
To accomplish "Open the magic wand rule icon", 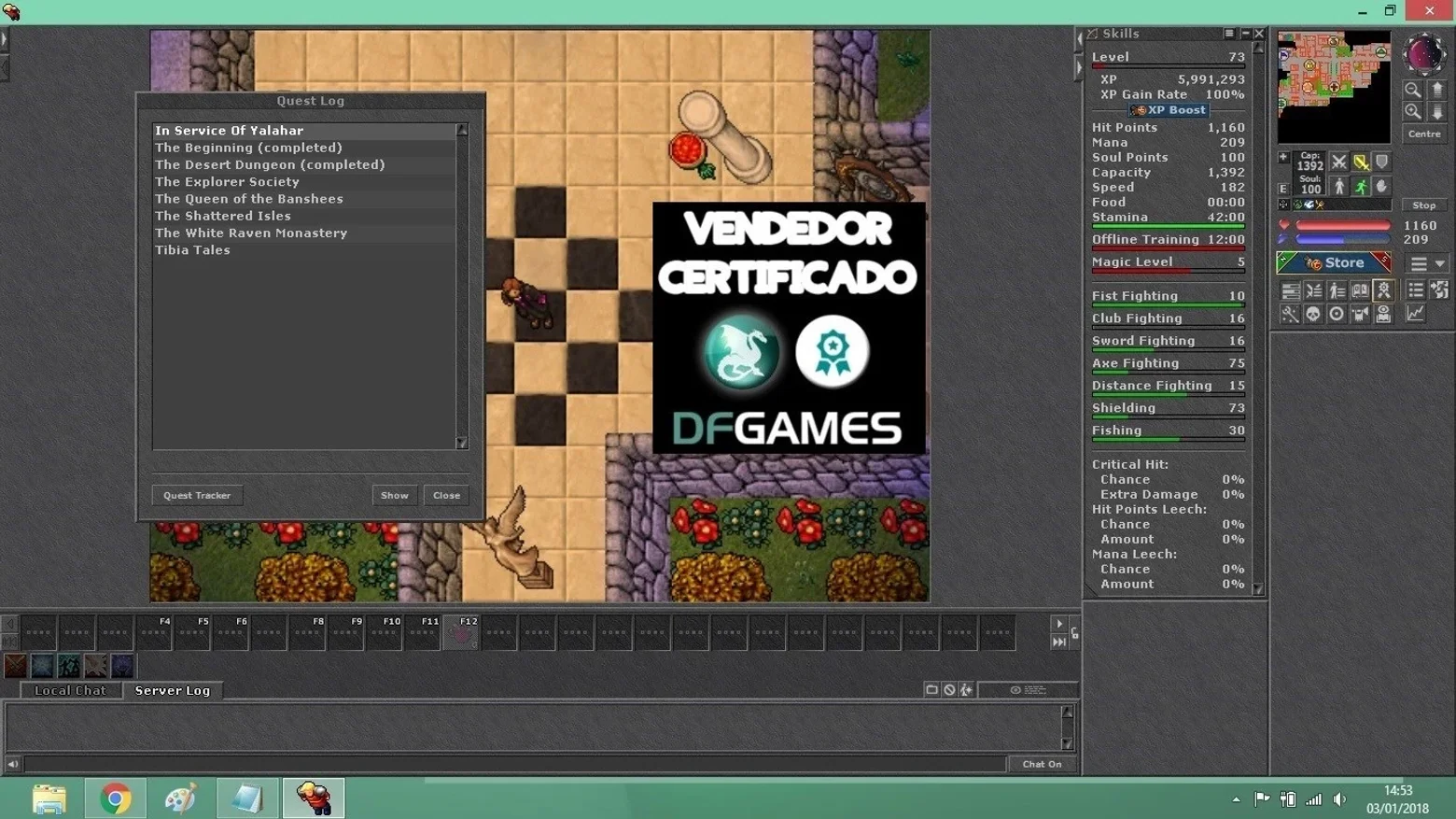I will (1290, 314).
